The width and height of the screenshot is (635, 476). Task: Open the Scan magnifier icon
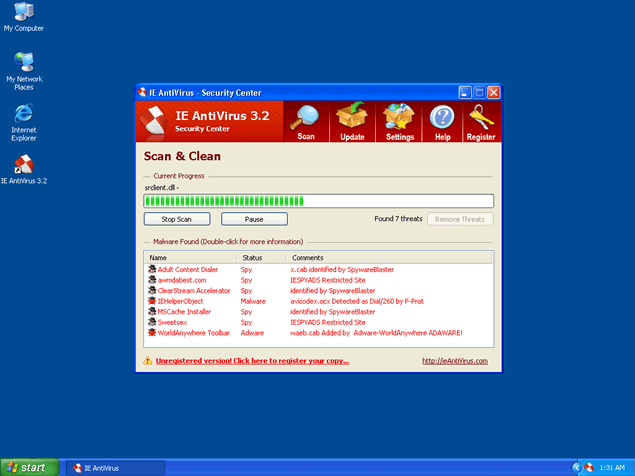(306, 119)
